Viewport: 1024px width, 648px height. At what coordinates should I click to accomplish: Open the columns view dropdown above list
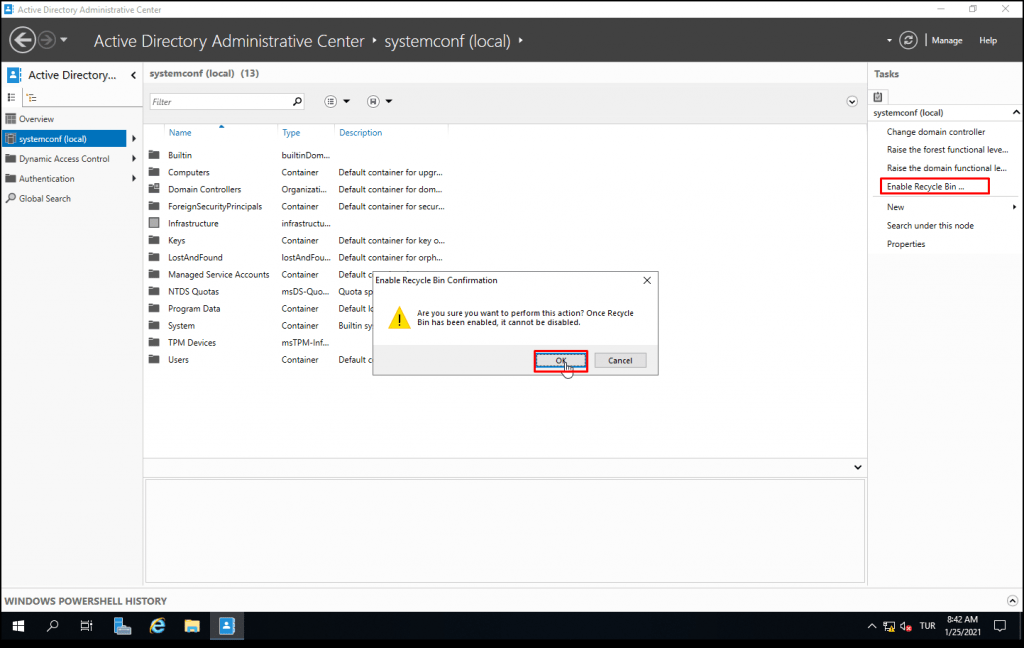(330, 101)
